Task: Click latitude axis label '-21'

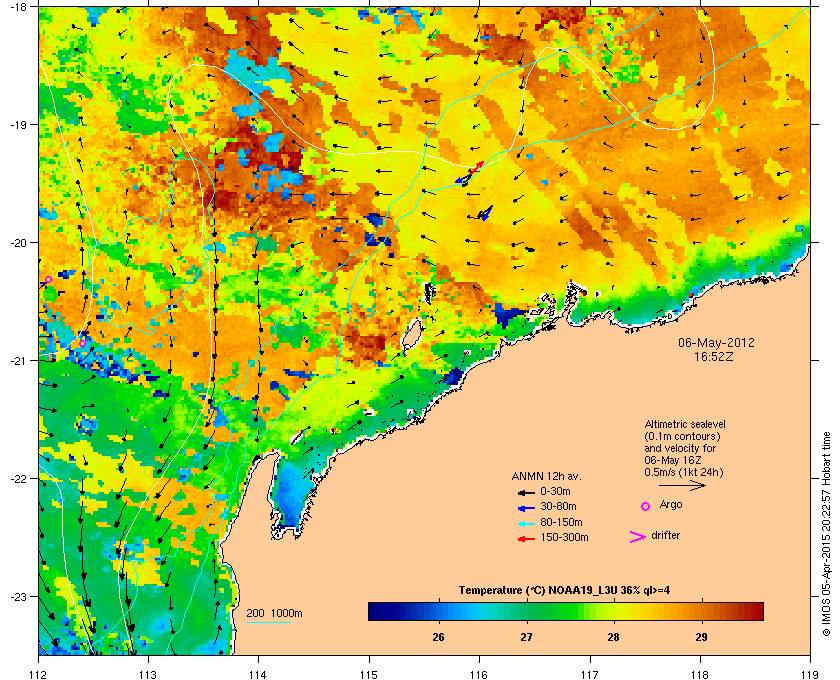Action: click(18, 361)
